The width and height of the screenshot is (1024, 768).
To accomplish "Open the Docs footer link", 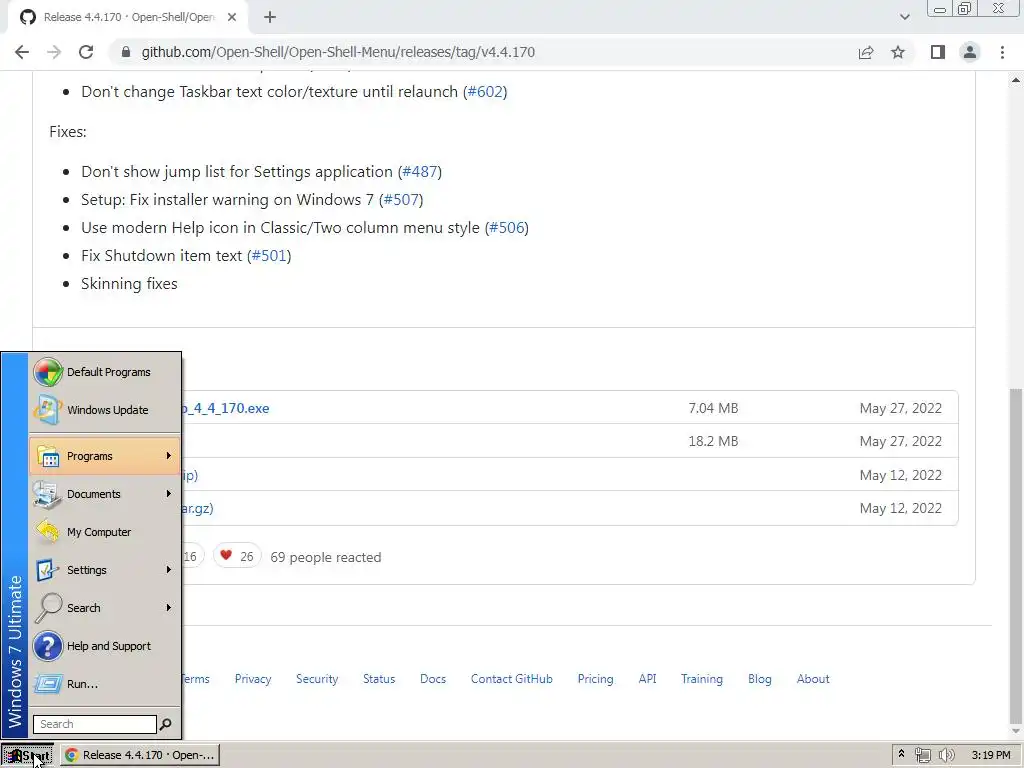I will (x=433, y=679).
